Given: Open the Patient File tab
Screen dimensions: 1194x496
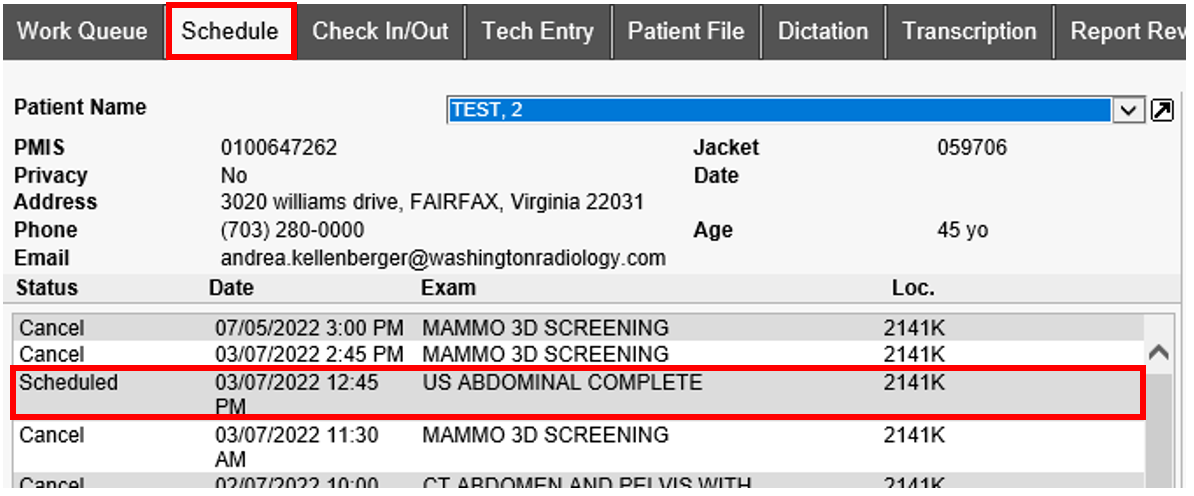Looking at the screenshot, I should point(686,31).
